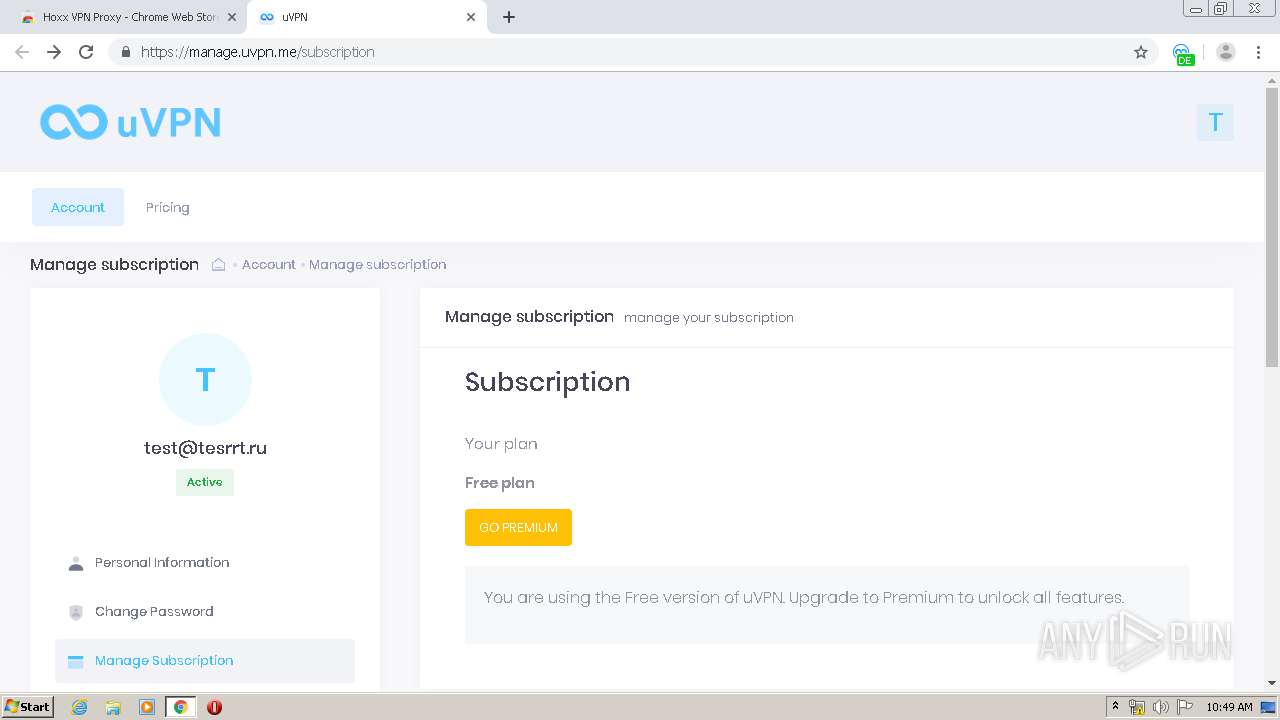Open the Pricing tab
The image size is (1280, 720).
click(x=167, y=207)
